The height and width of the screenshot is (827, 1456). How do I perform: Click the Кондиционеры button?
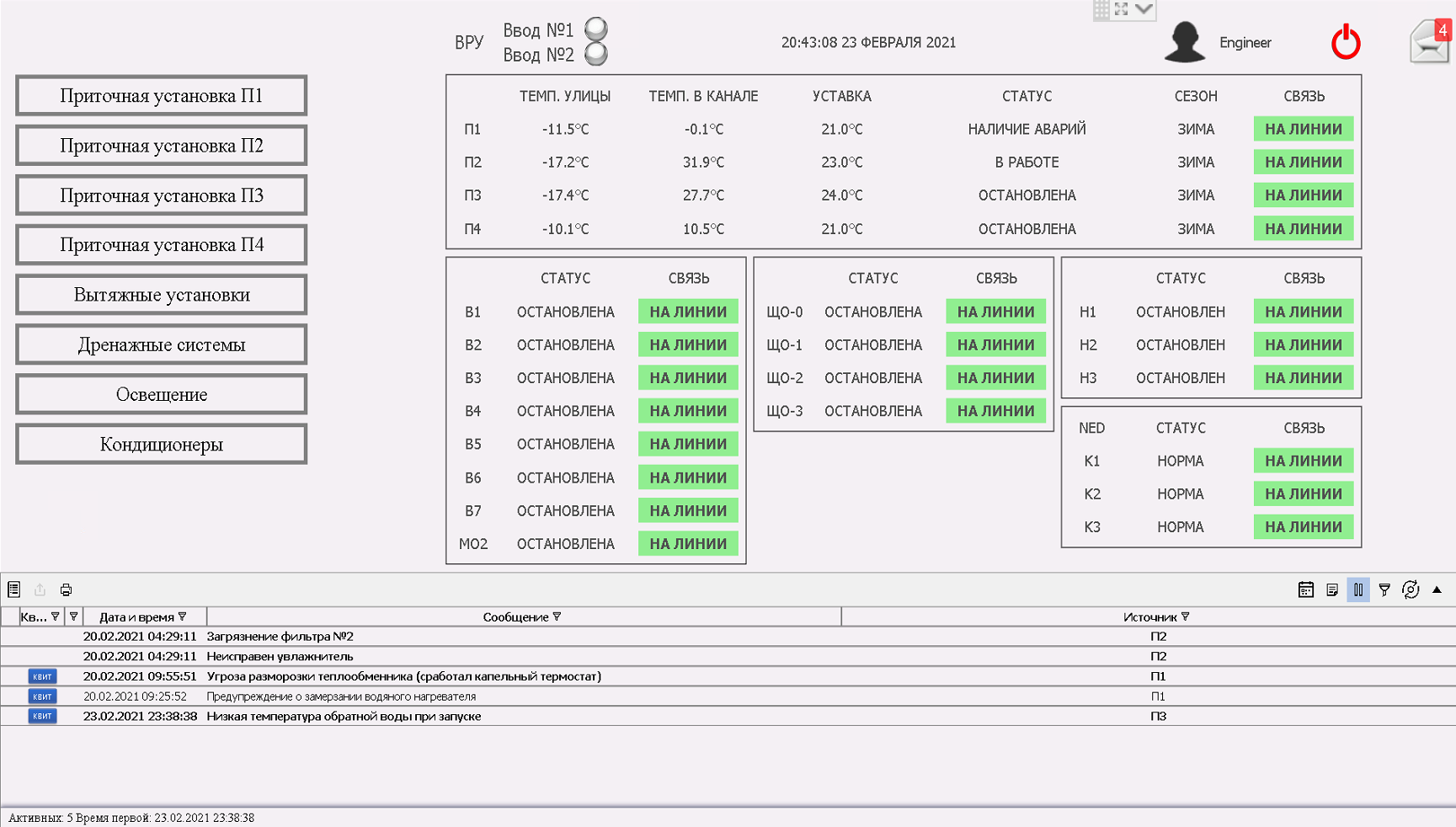[x=162, y=444]
